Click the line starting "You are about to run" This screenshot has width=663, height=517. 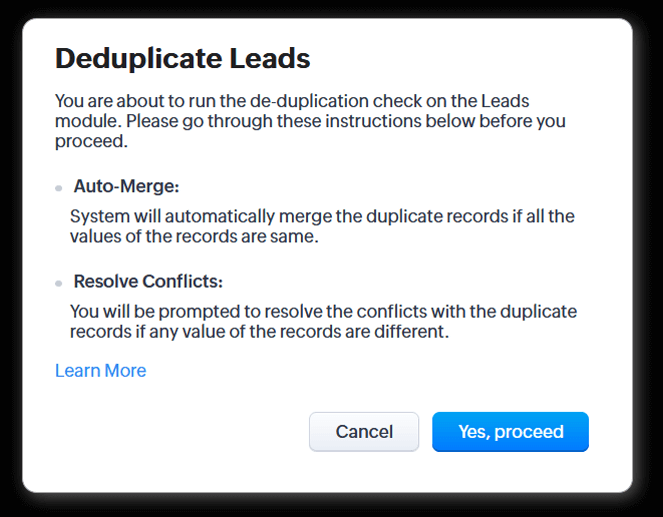(291, 101)
